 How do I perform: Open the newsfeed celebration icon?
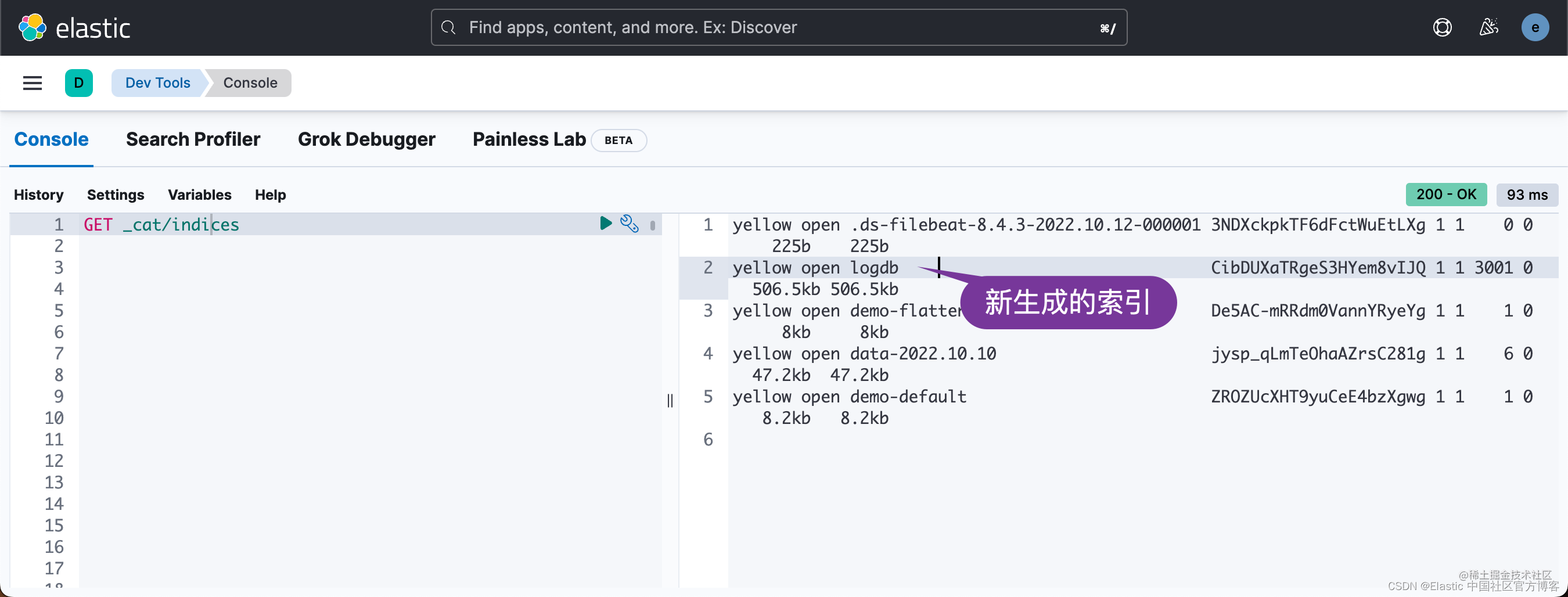[1489, 27]
